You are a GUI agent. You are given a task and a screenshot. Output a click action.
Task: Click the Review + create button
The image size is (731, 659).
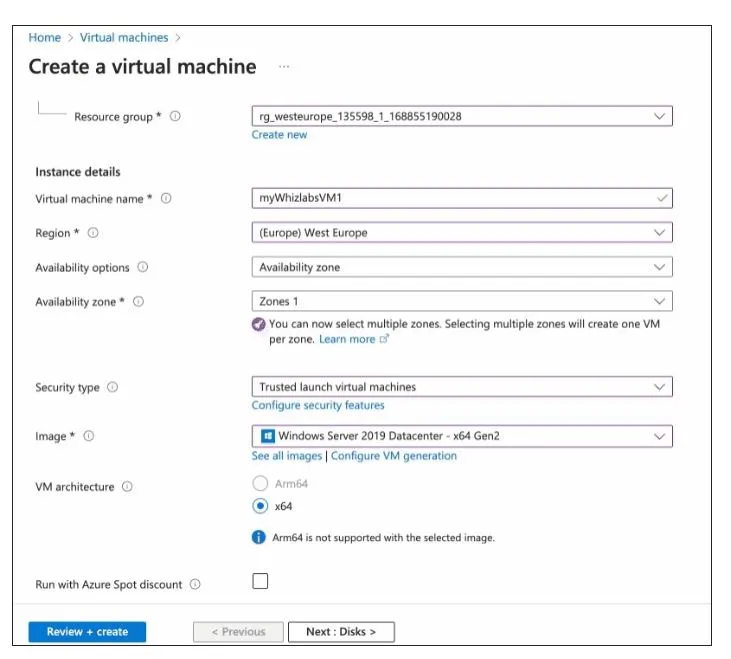coord(86,632)
